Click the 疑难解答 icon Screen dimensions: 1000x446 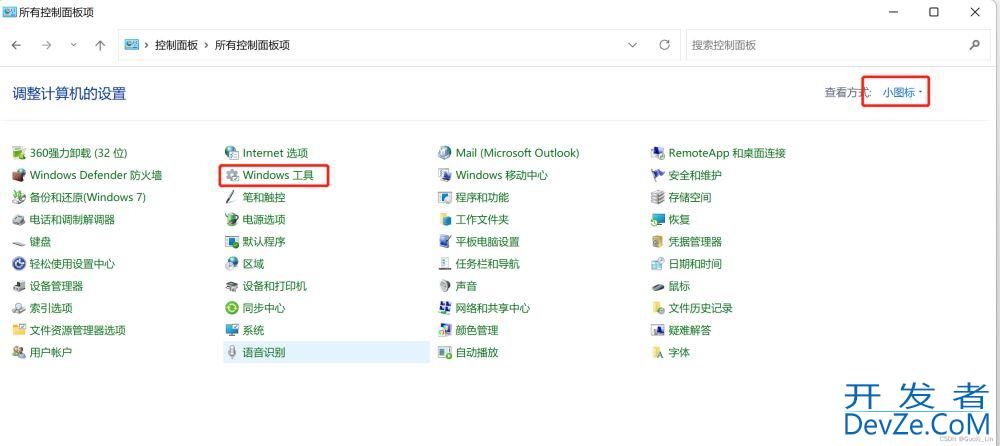click(x=658, y=330)
